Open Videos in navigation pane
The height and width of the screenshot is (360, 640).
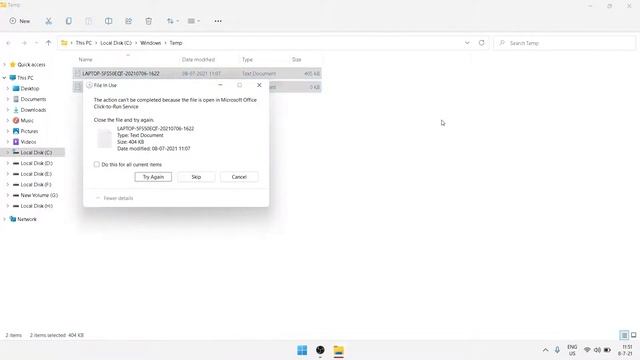[x=28, y=142]
